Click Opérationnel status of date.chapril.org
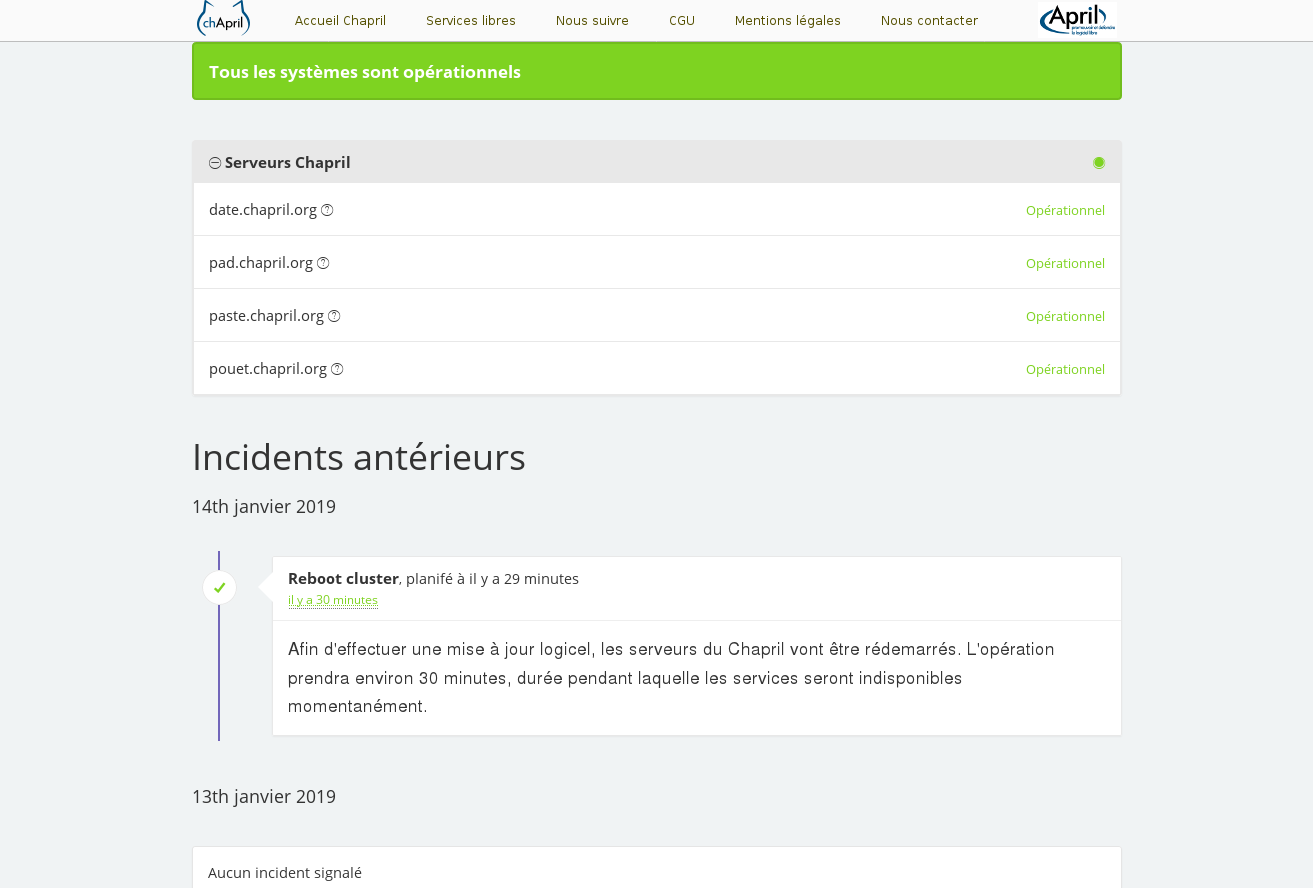Screen dimensions: 1313x888 [1065, 211]
